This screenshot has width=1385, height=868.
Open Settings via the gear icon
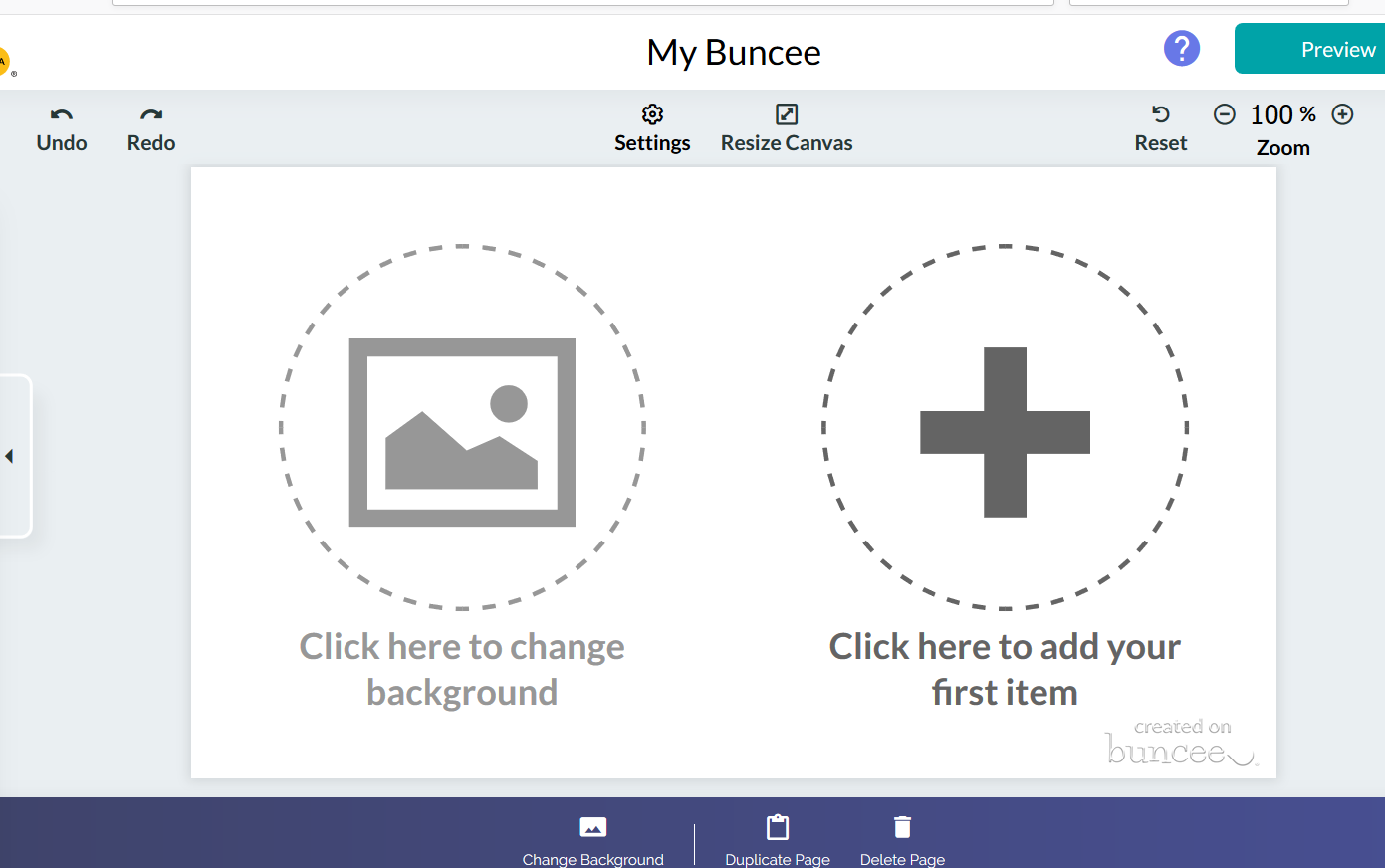click(x=652, y=113)
